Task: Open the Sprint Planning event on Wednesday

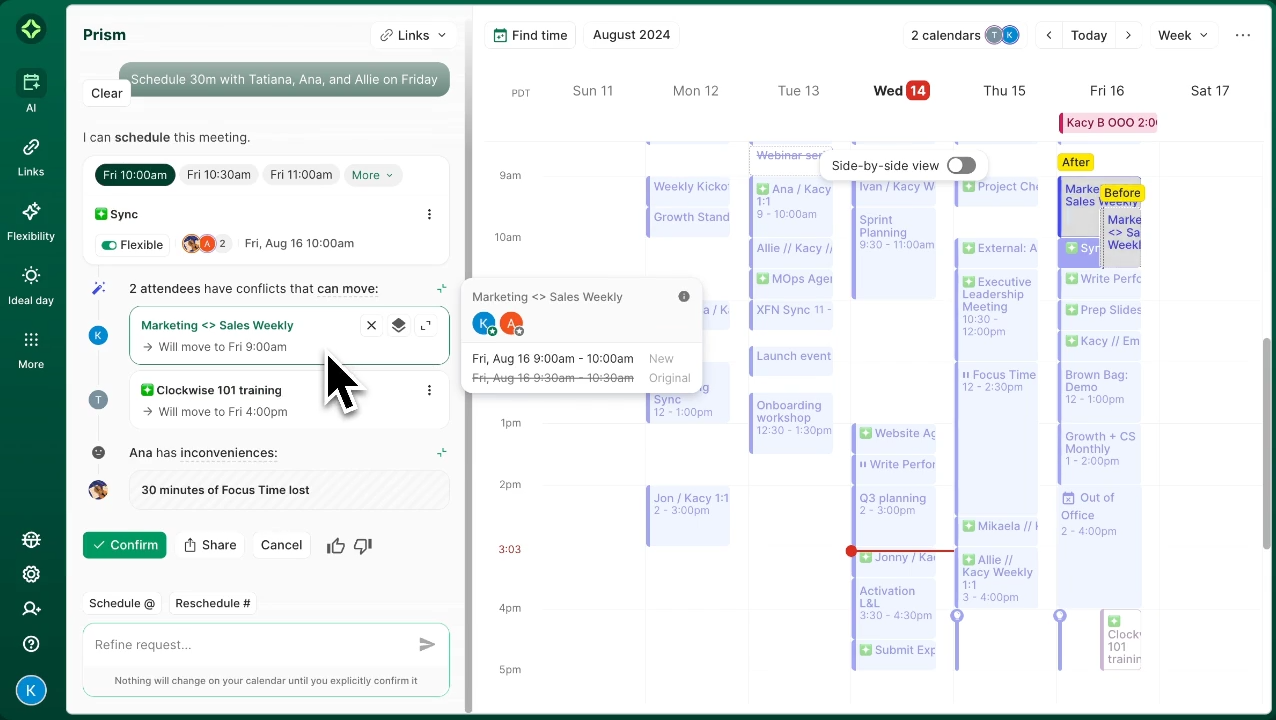Action: point(895,254)
